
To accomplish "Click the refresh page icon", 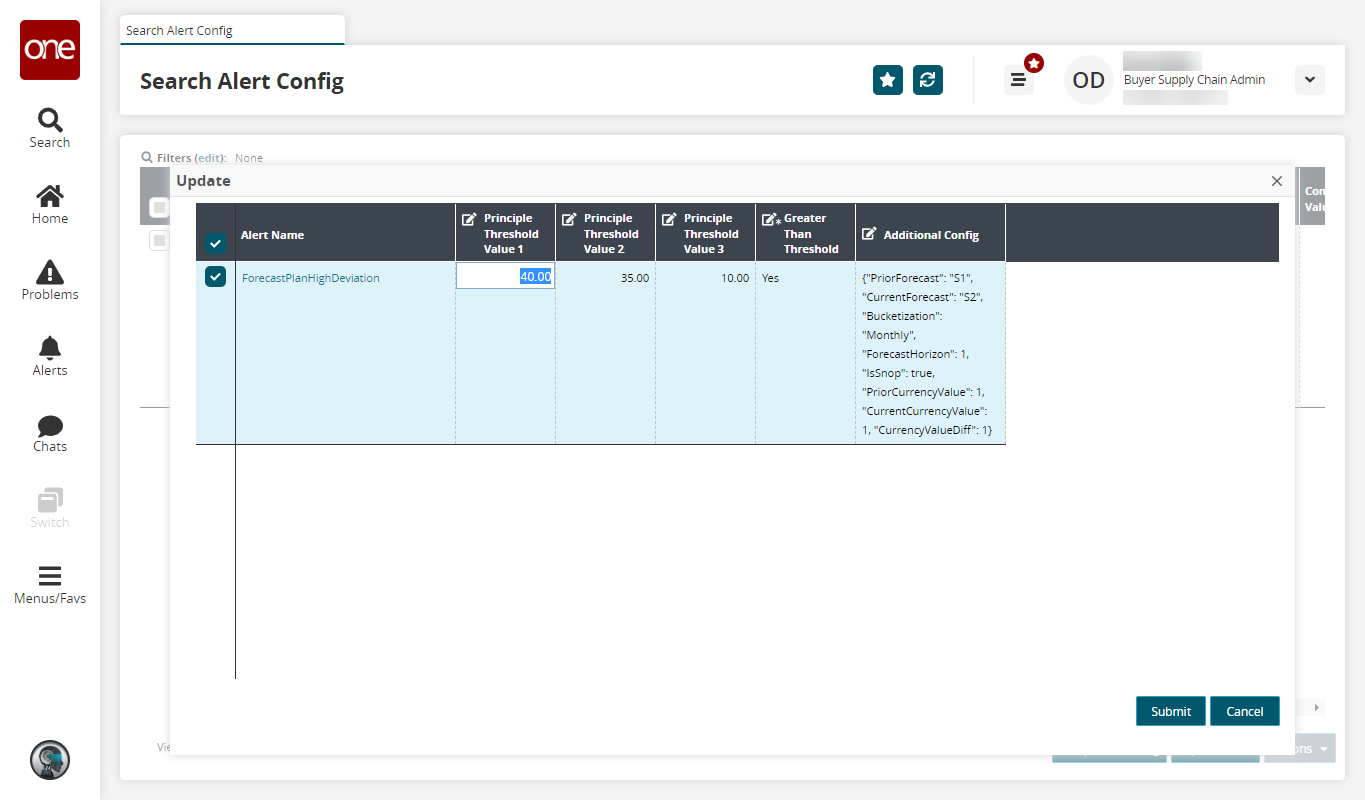I will click(x=928, y=80).
